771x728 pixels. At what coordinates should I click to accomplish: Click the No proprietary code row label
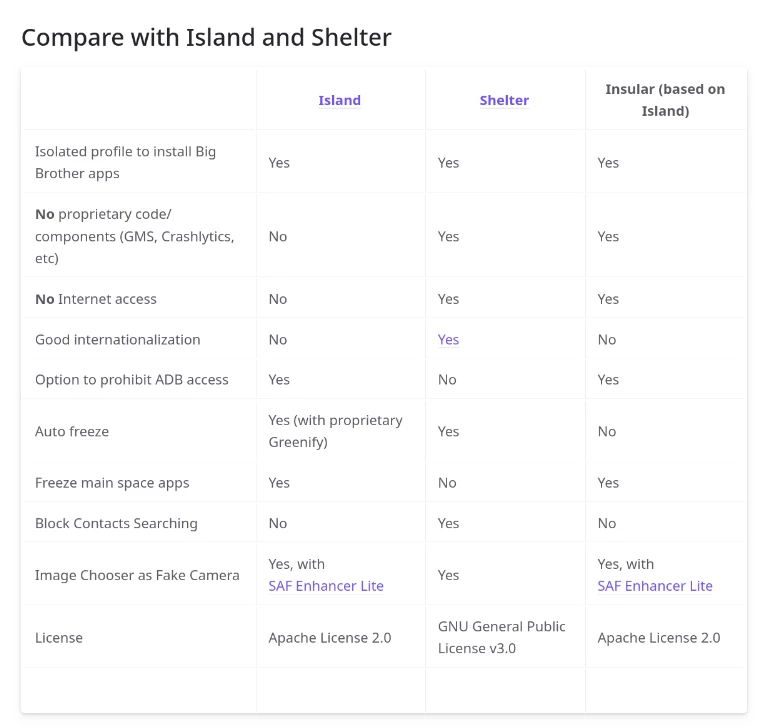coord(134,236)
